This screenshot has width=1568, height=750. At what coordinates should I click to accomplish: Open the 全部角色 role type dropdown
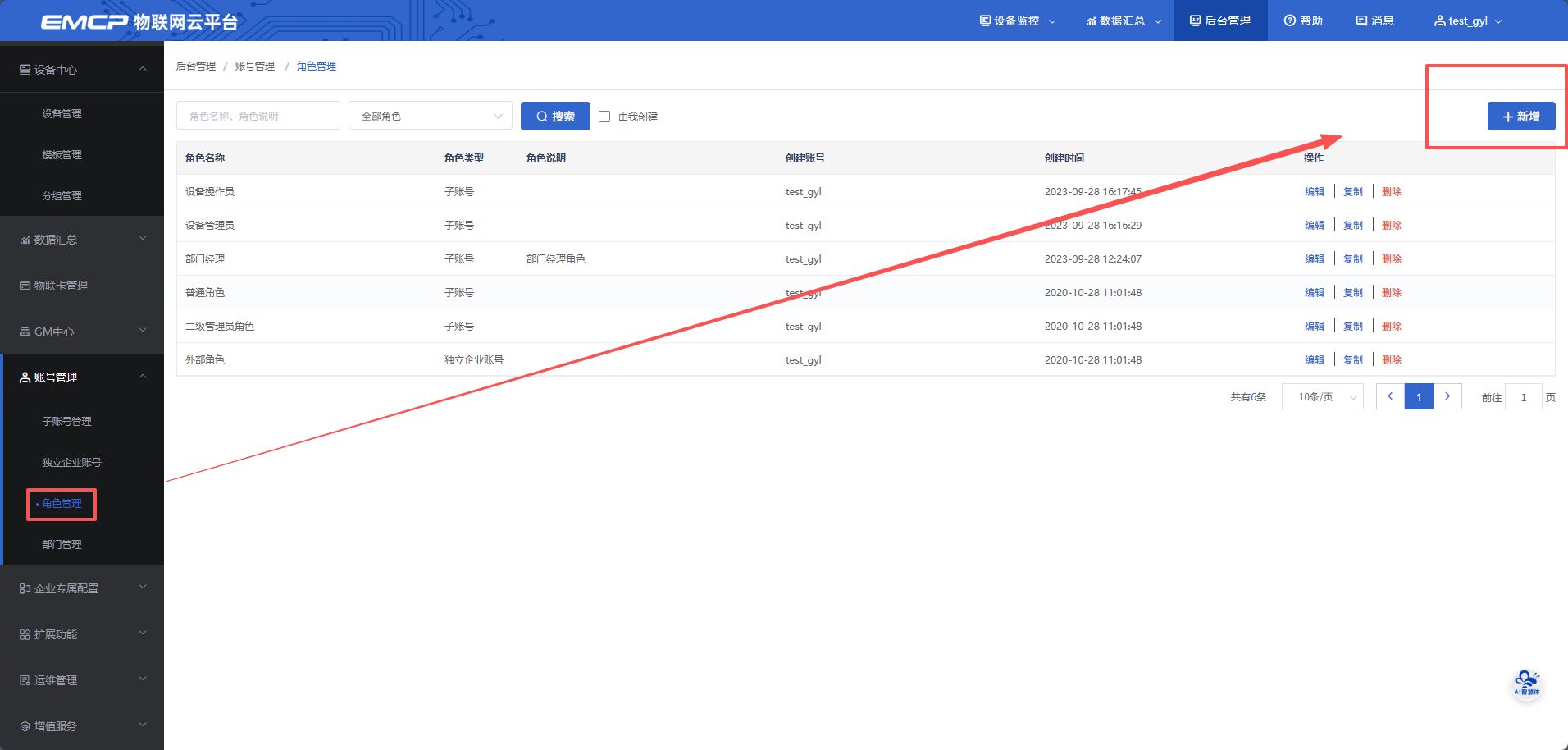click(431, 116)
